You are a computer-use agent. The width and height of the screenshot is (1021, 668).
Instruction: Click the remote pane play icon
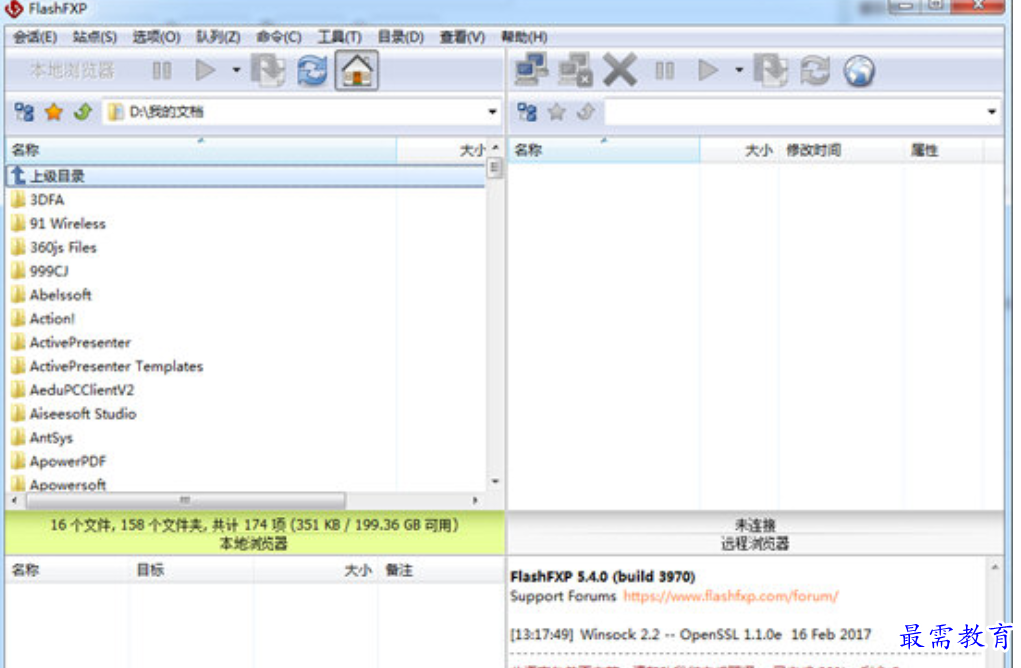tap(708, 70)
